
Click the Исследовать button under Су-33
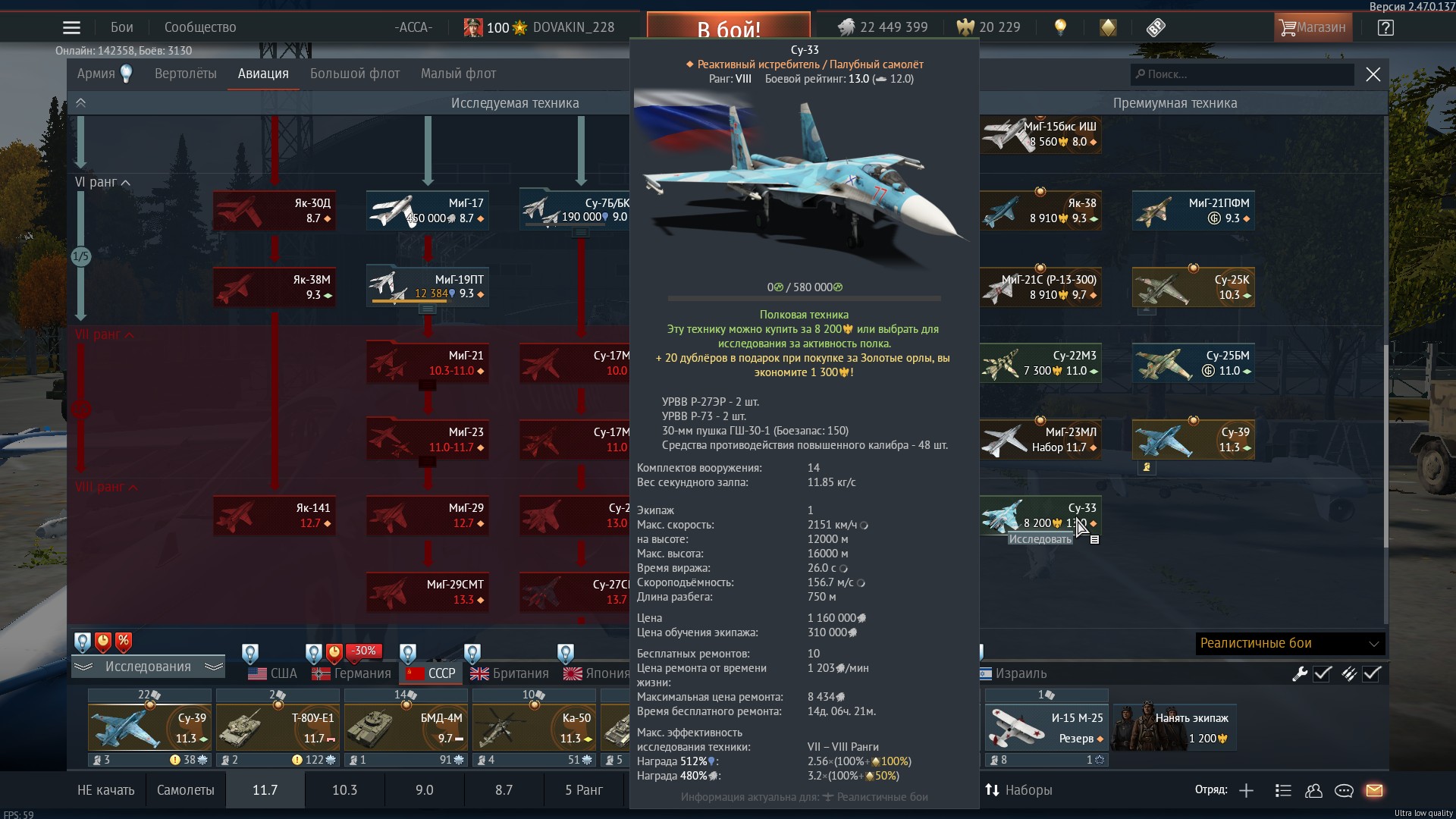[x=1040, y=539]
